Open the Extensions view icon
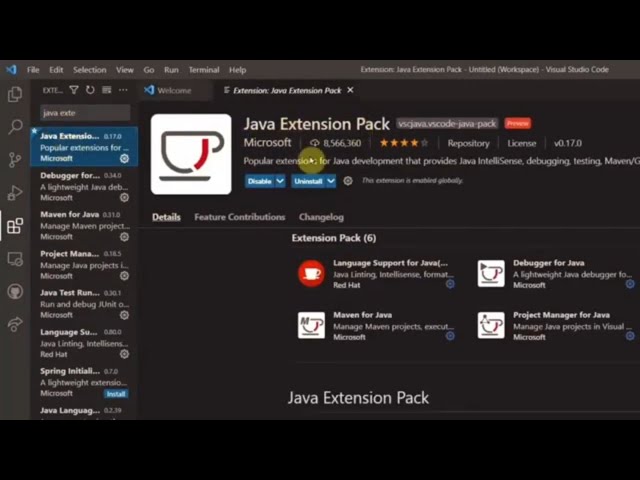640x480 pixels. pyautogui.click(x=15, y=226)
